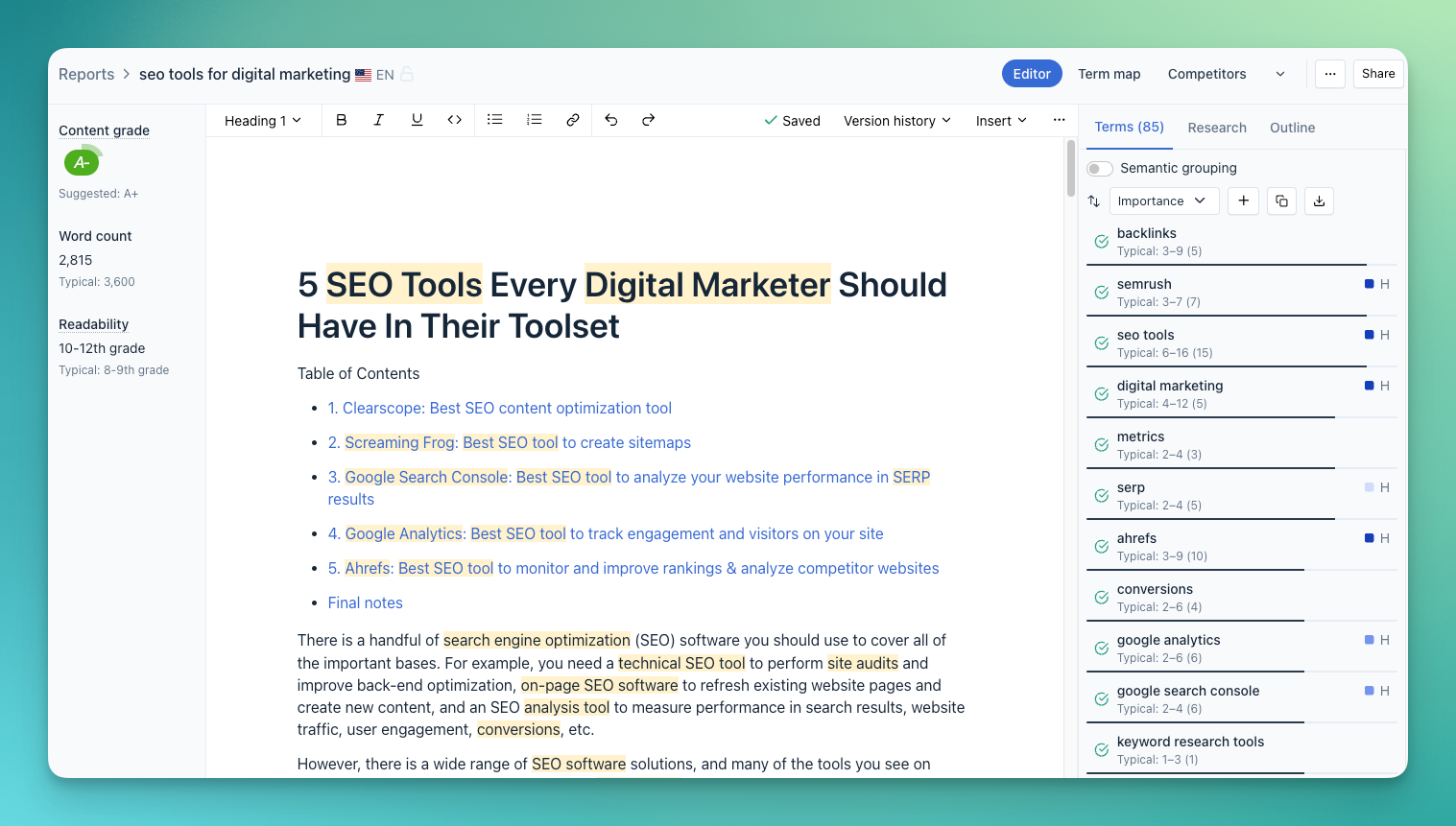Create a numbered list
Viewport: 1456px width, 826px height.
coord(535,120)
